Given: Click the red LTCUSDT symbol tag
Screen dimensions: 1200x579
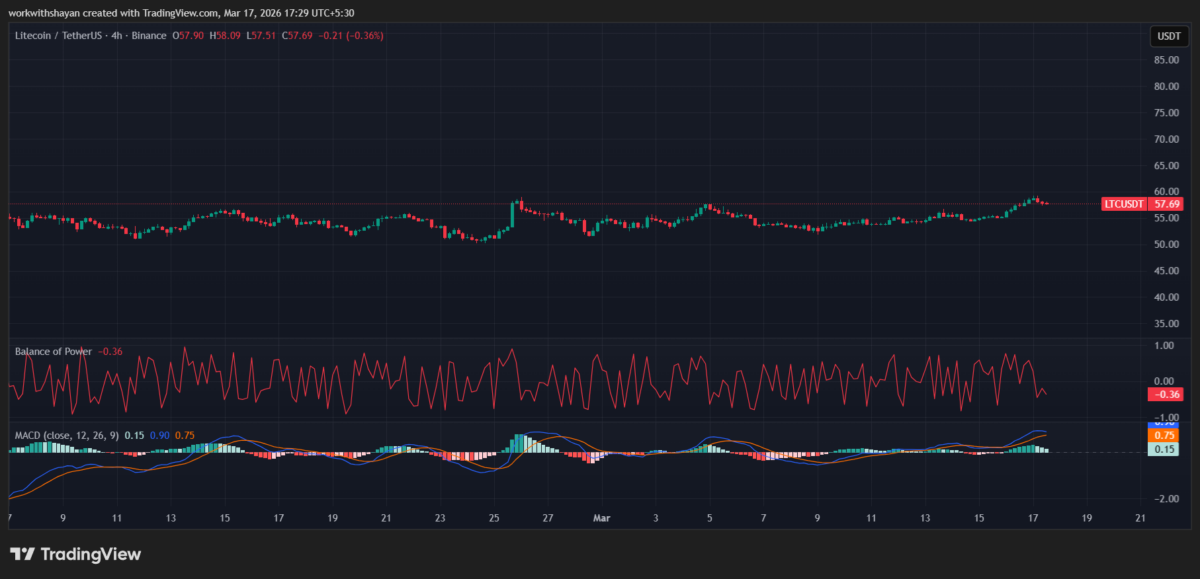Looking at the screenshot, I should coord(1123,204).
